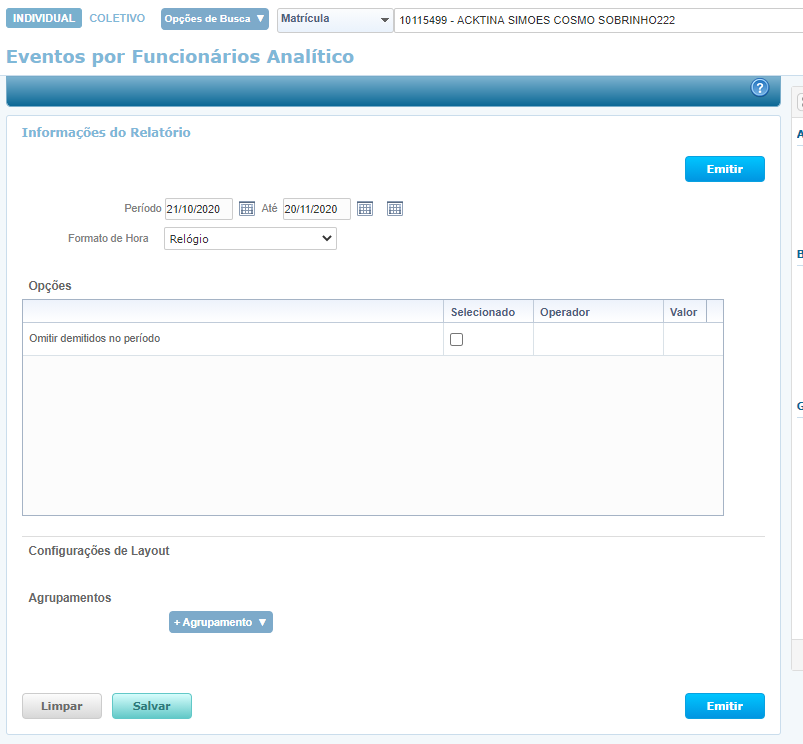Viewport: 803px width, 744px height.
Task: Switch to the INDIVIDUAL tab
Action: [44, 19]
